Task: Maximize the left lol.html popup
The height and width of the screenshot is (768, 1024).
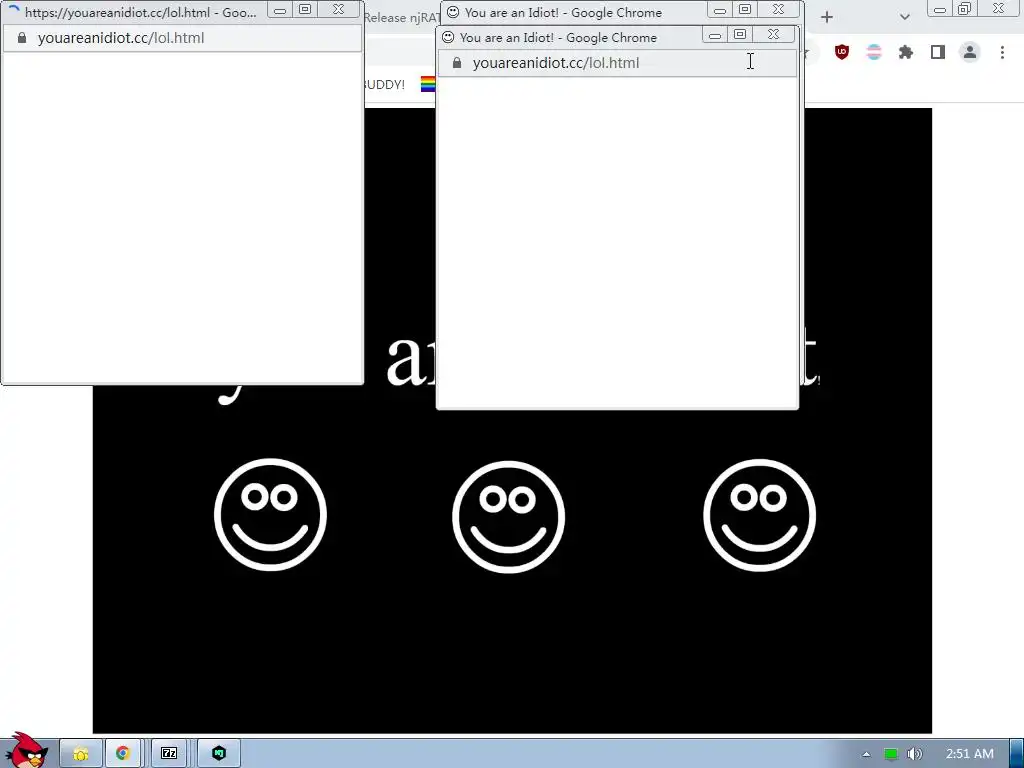Action: (x=305, y=9)
